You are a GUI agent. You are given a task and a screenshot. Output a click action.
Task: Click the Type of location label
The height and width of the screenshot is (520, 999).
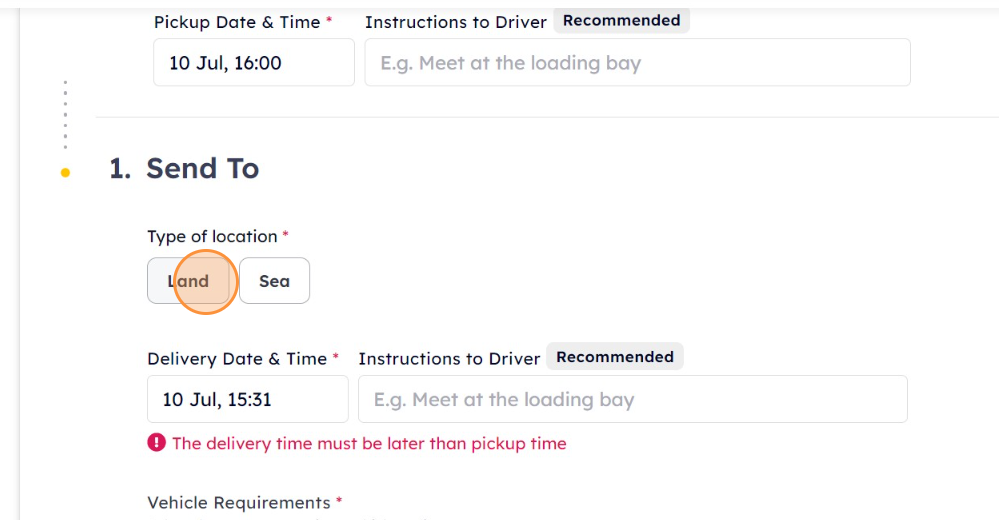point(212,236)
